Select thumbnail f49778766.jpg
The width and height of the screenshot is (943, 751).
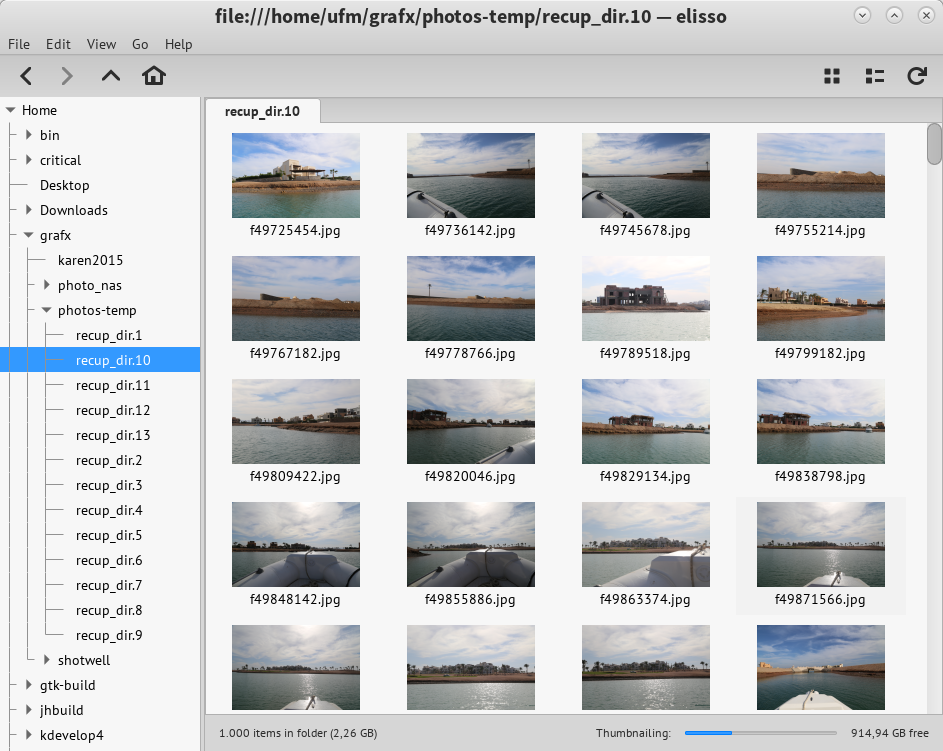[x=471, y=298]
